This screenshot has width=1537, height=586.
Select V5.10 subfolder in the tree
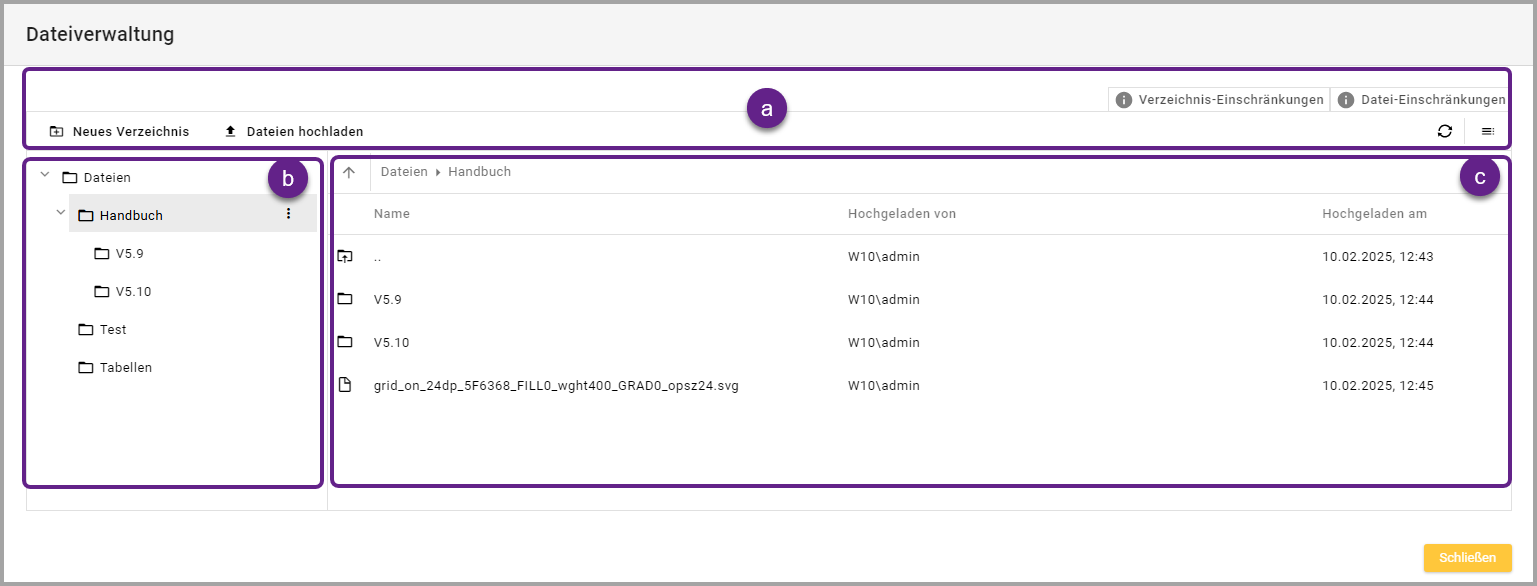pyautogui.click(x=132, y=292)
